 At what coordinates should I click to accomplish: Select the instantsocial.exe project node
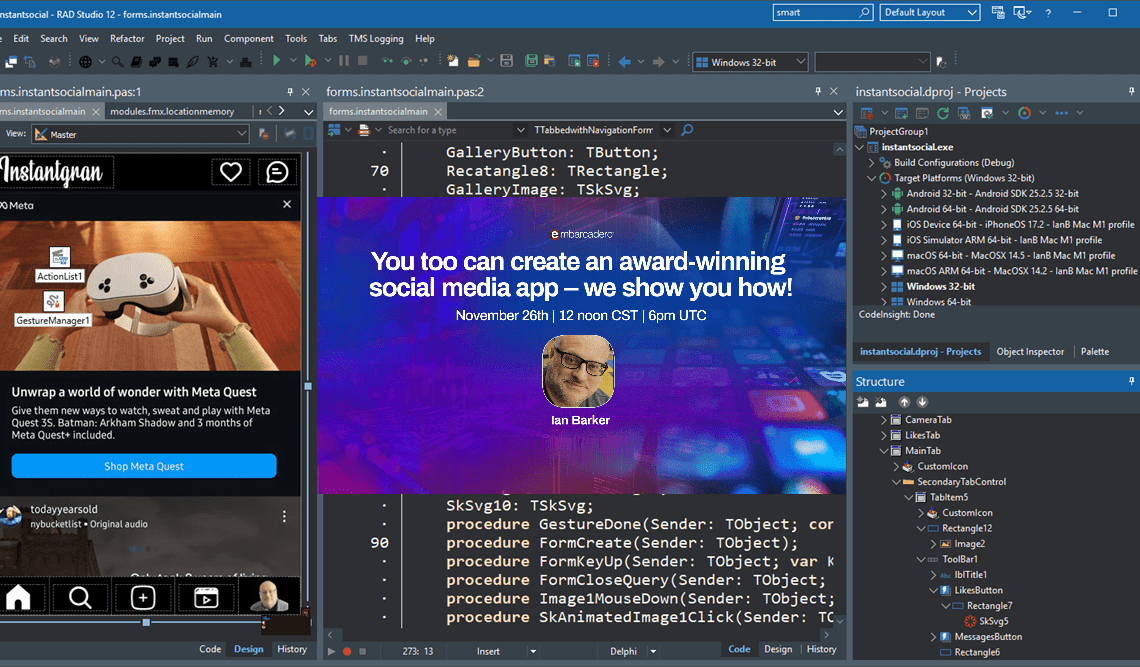918,147
